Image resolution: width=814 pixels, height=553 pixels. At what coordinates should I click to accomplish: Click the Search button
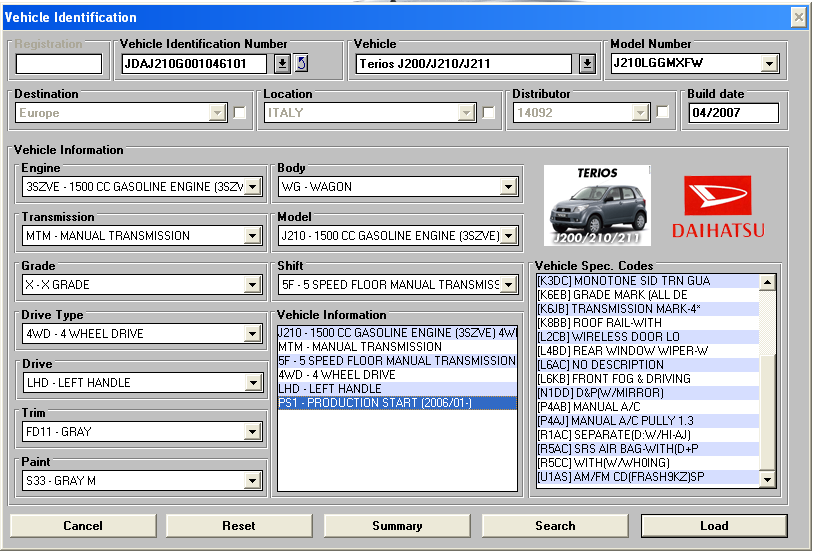click(555, 526)
